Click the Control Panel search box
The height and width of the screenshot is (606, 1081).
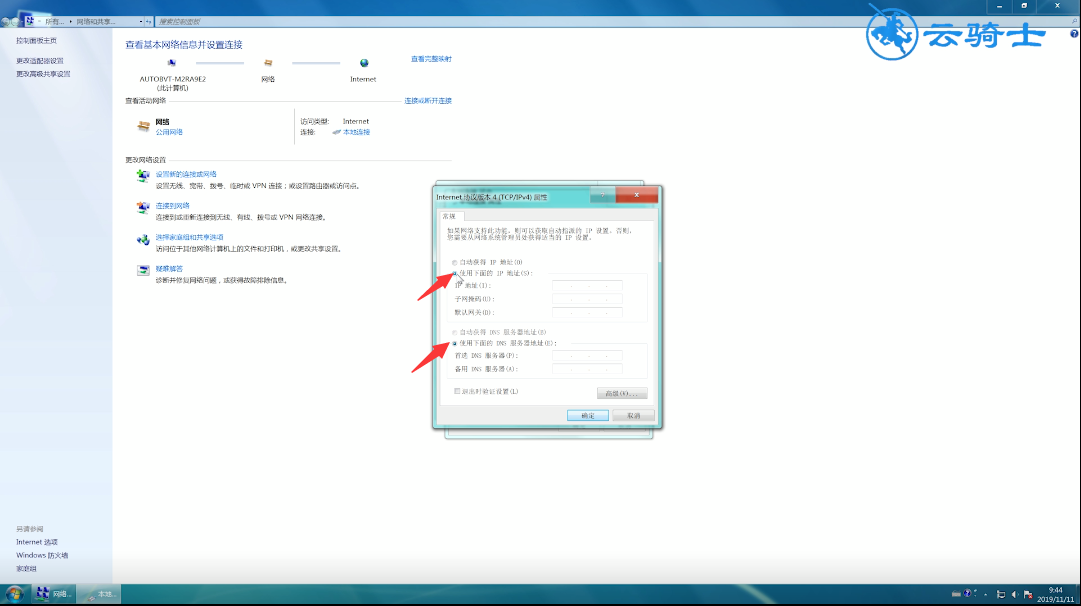coord(616,21)
